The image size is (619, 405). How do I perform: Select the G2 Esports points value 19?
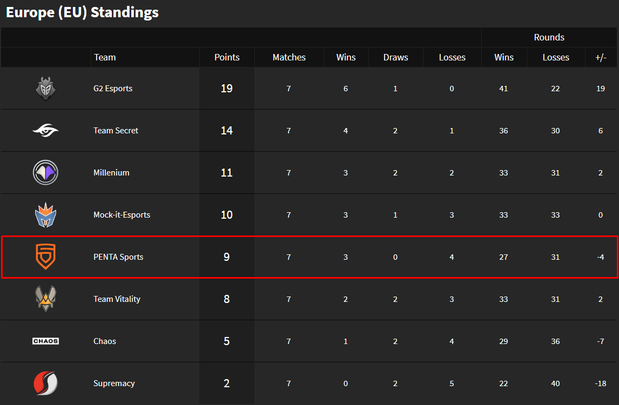(227, 88)
